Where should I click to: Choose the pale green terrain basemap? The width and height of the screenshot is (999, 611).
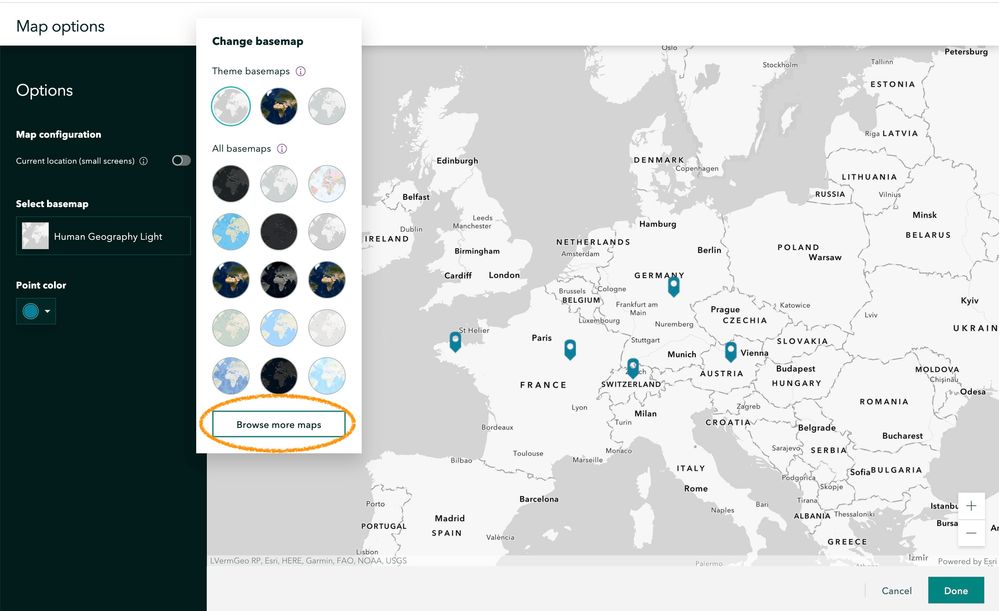(231, 327)
